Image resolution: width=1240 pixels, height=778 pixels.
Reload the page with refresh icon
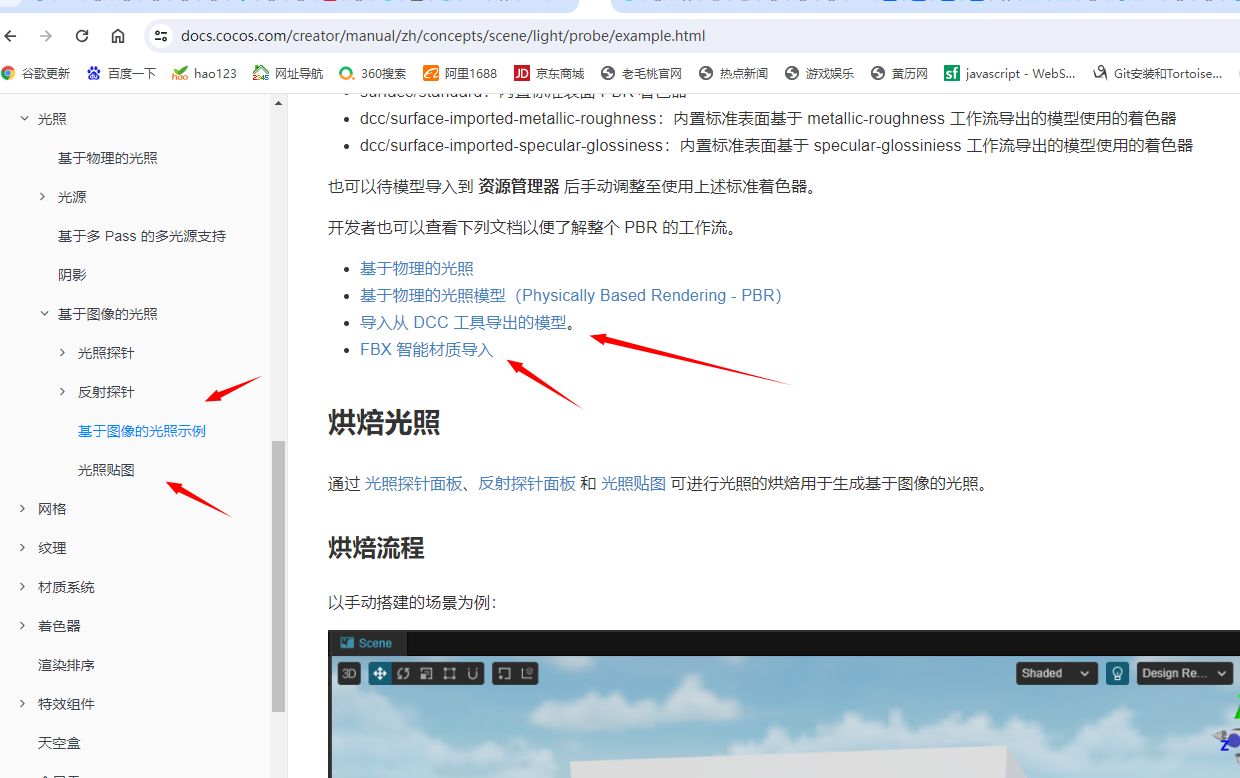click(x=82, y=36)
